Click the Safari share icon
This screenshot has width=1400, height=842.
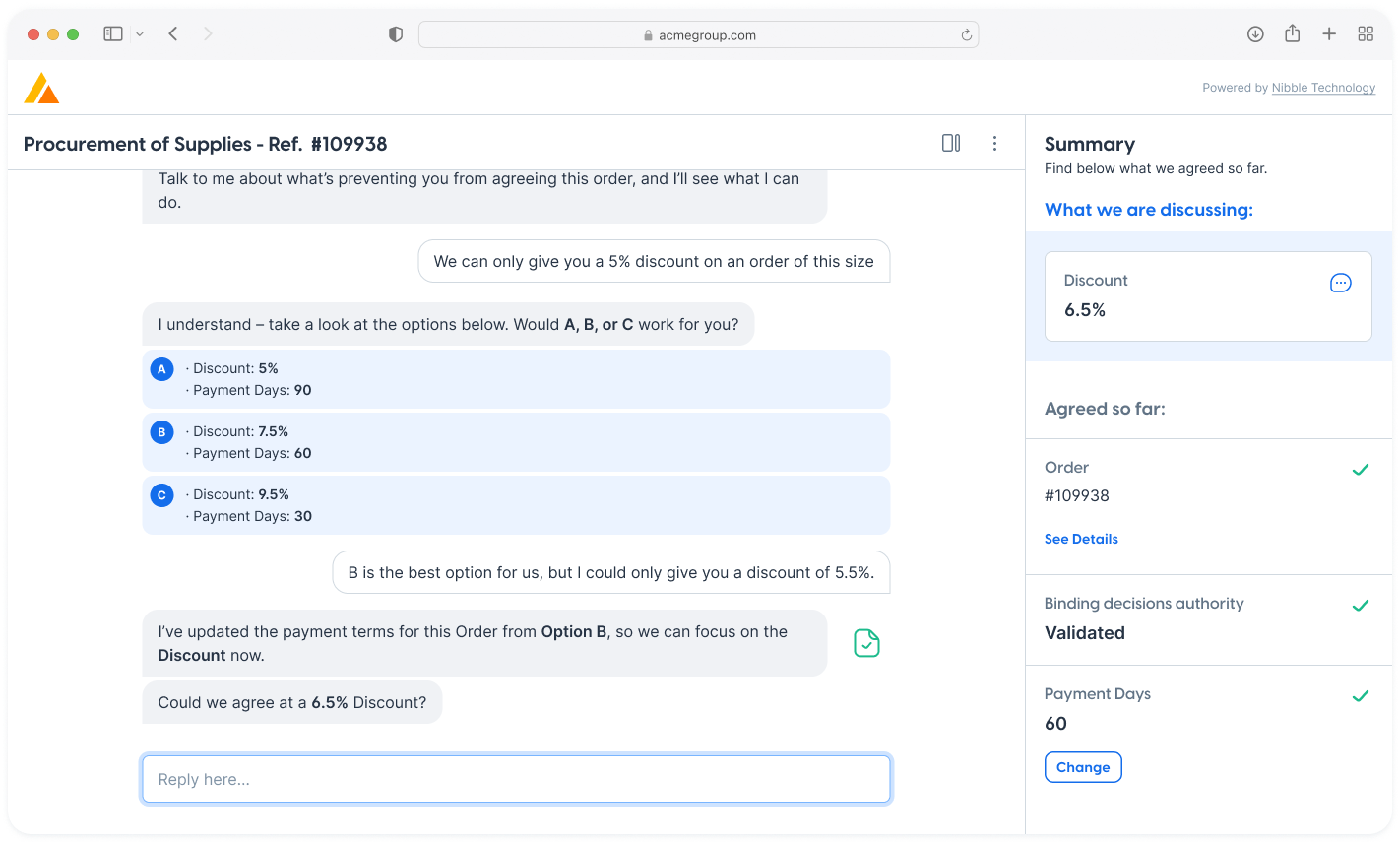tap(1292, 34)
